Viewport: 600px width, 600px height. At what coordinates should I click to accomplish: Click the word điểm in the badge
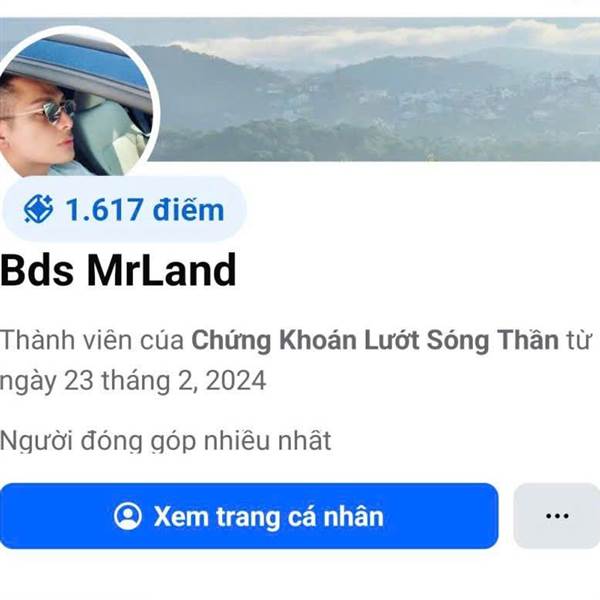pos(188,209)
